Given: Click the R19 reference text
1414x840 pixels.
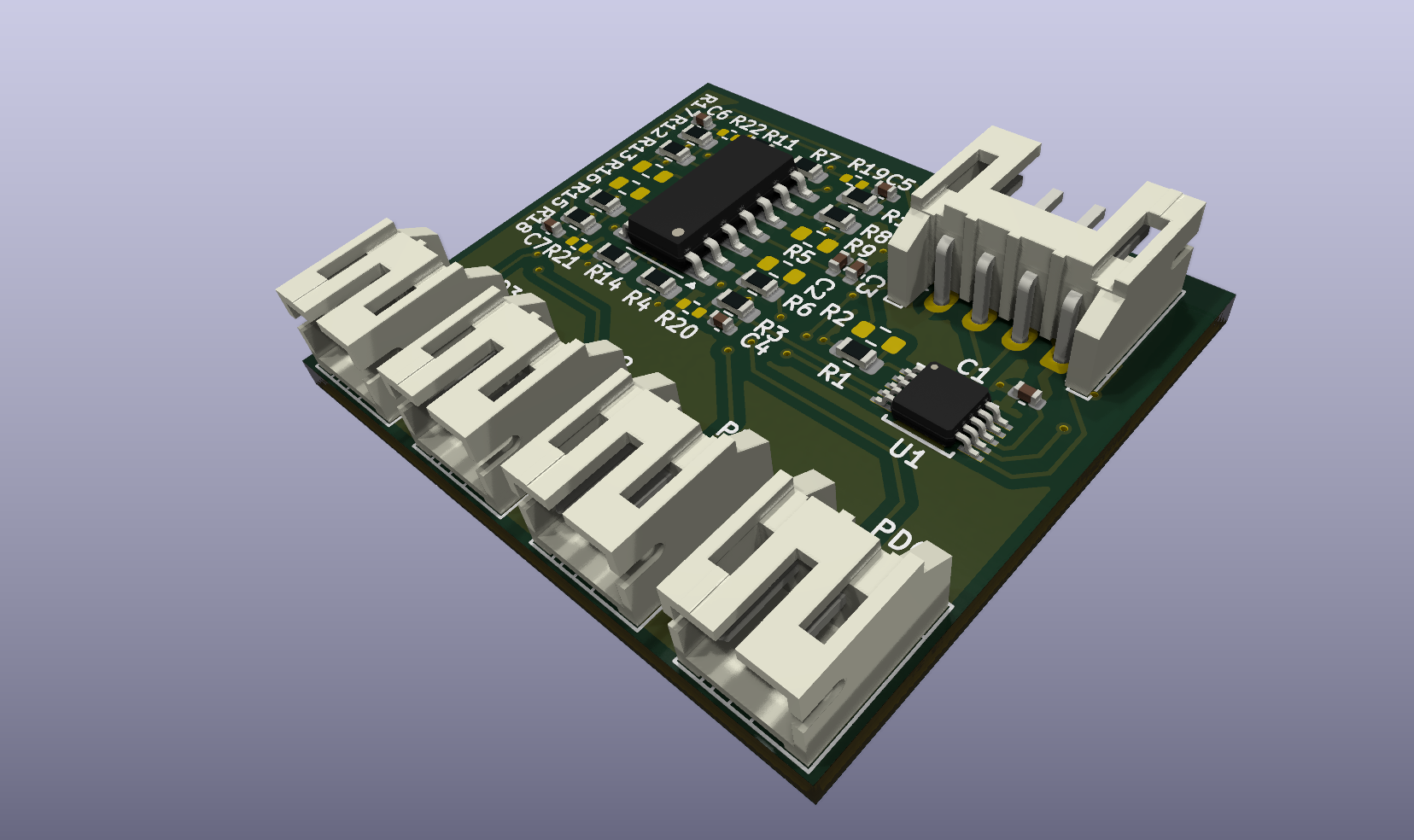Looking at the screenshot, I should [866, 170].
